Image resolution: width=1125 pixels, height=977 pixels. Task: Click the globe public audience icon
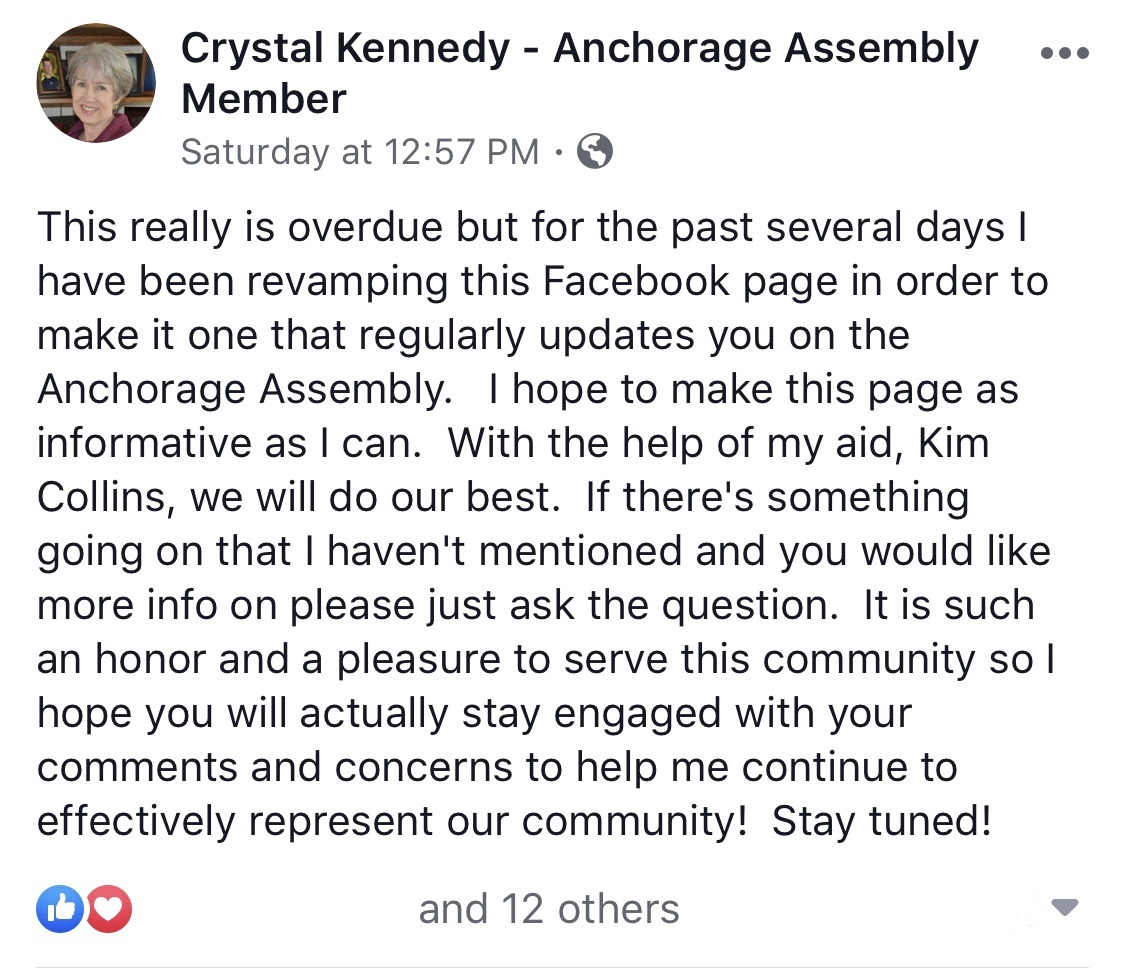(x=596, y=151)
